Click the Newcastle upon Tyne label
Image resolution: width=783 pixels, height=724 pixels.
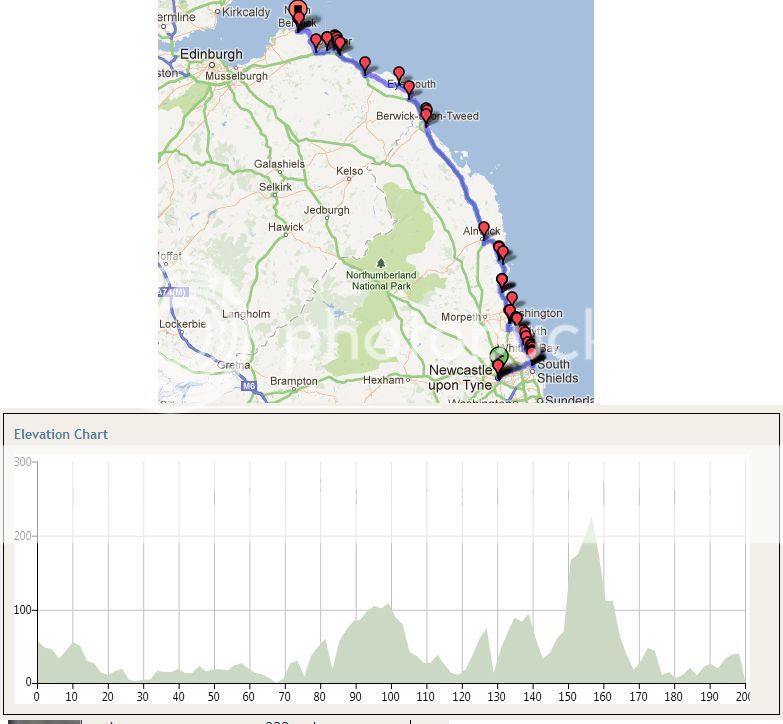(x=460, y=378)
